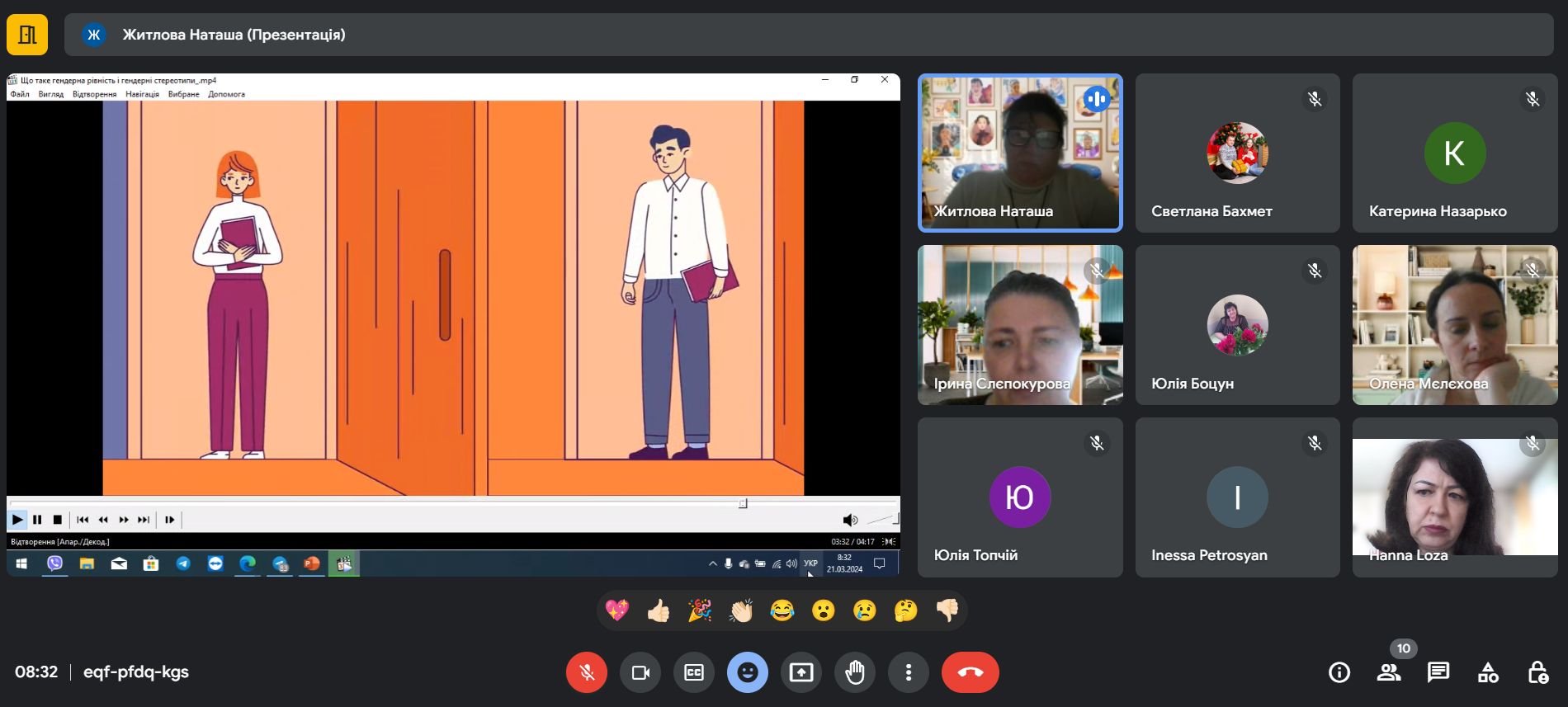The height and width of the screenshot is (707, 1568).
Task: Click the emoji reactions button
Action: tap(747, 672)
